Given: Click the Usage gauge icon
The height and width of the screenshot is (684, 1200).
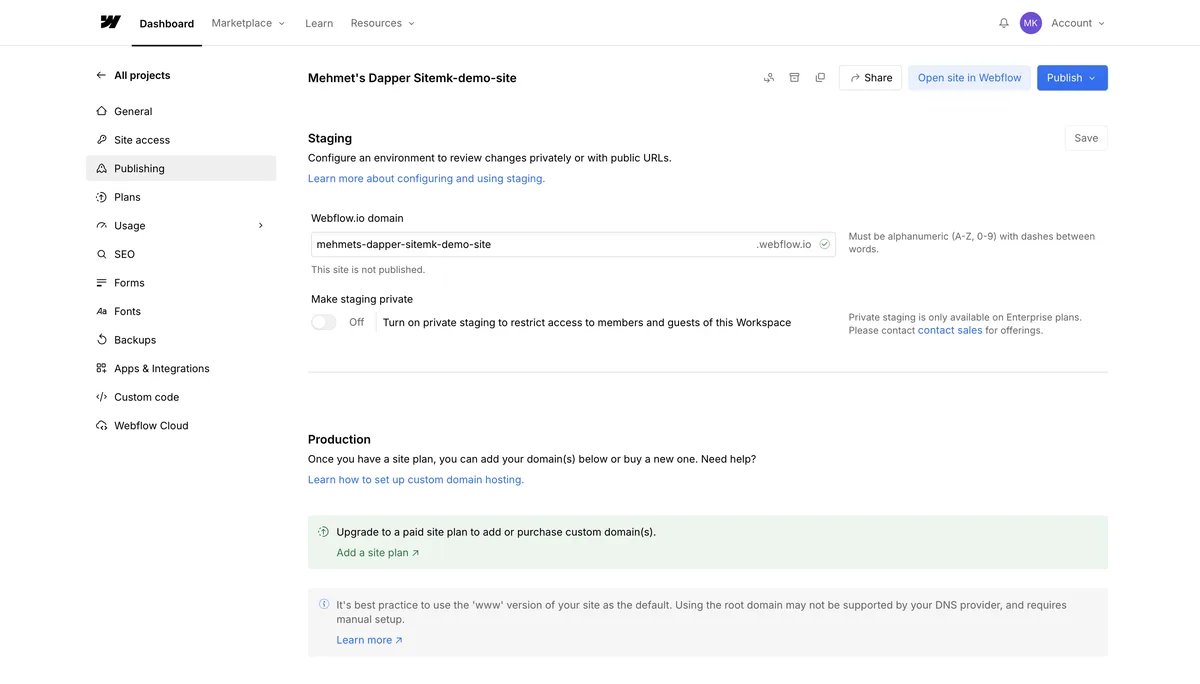Looking at the screenshot, I should 101,225.
